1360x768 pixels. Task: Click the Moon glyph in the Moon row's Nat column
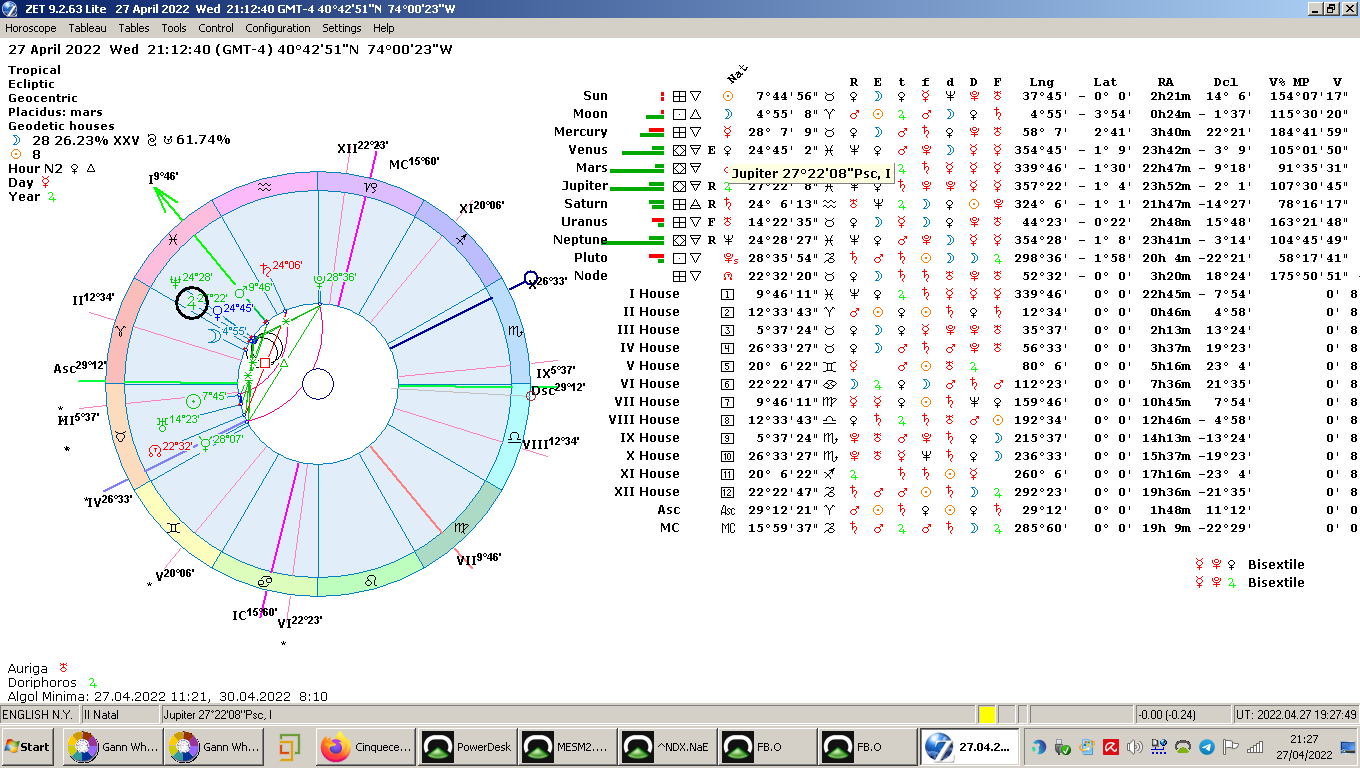point(728,114)
